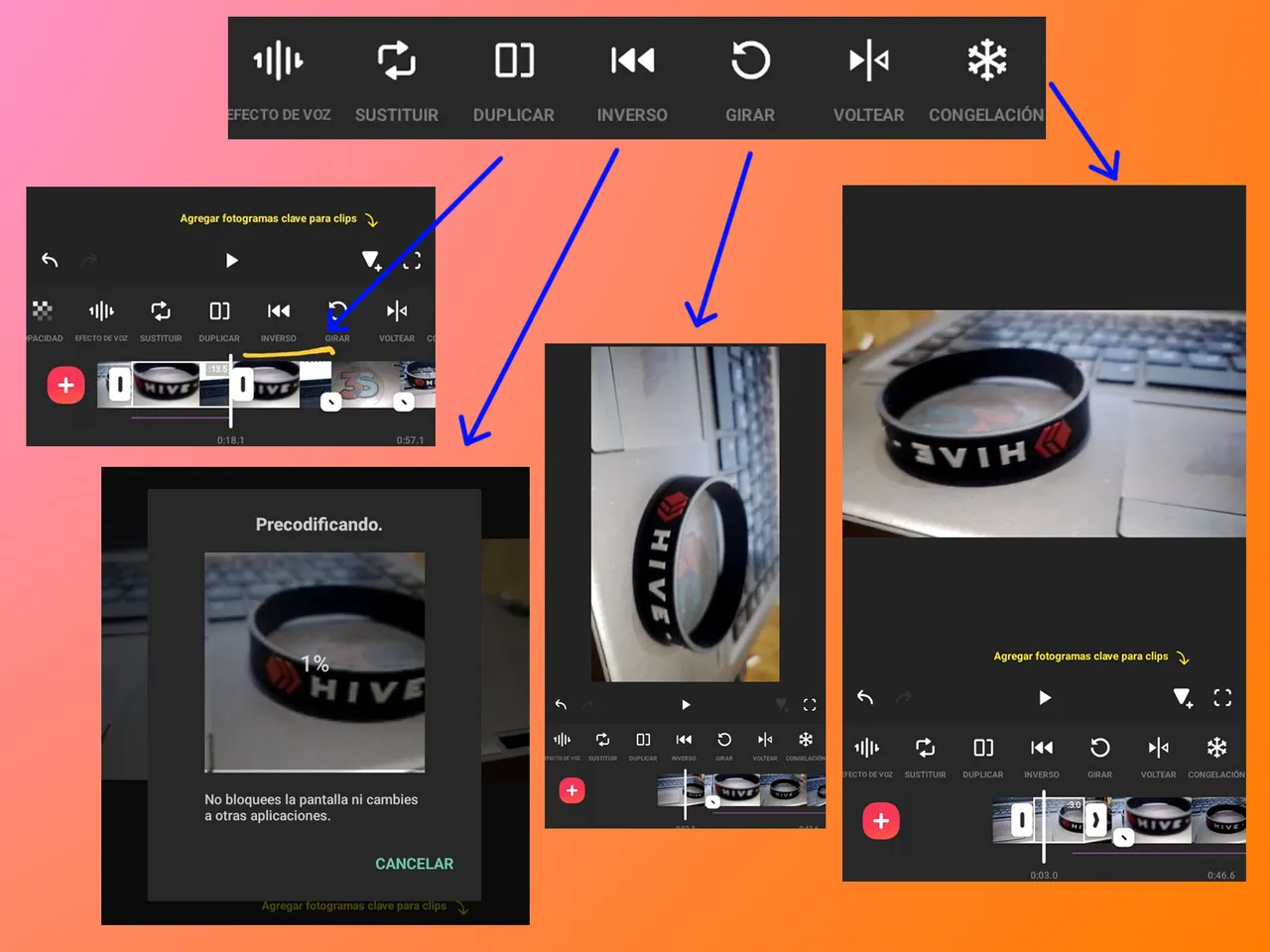Select Girar in the 0:46.6 editor
Image resolution: width=1270 pixels, height=952 pixels.
pyautogui.click(x=1099, y=757)
